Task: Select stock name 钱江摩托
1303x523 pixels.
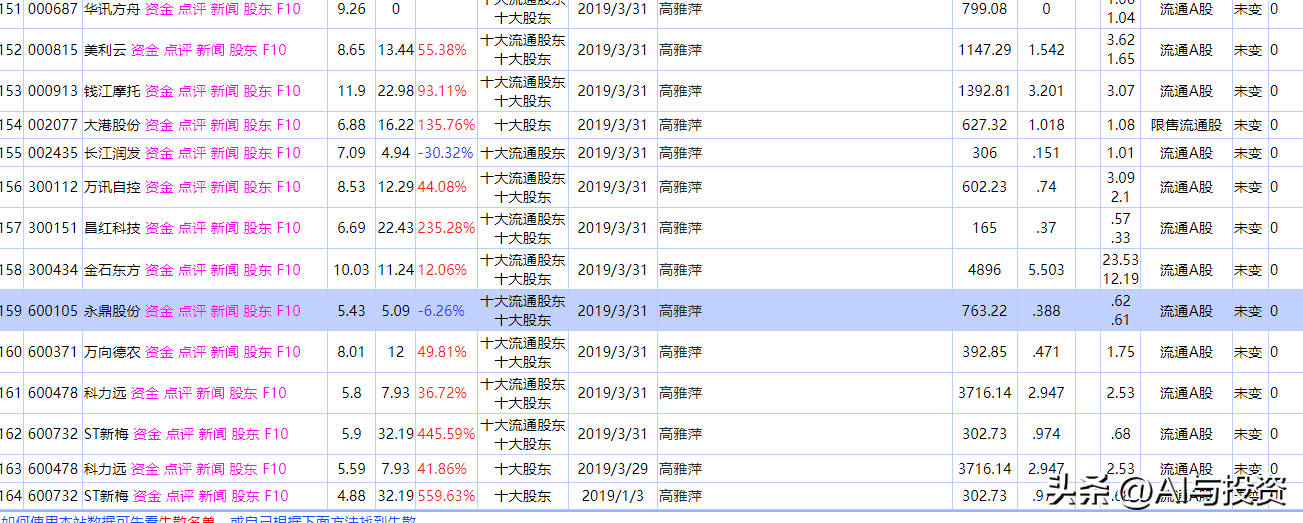Action: [112, 90]
